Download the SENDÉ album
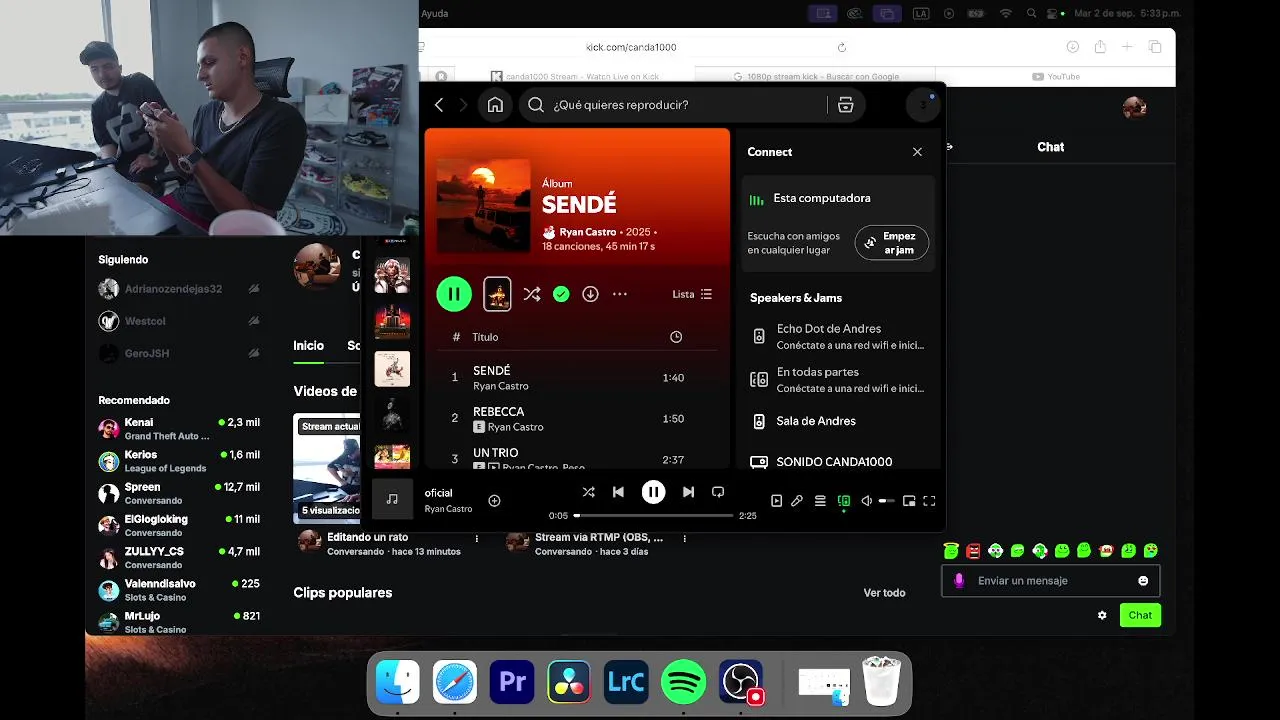 [590, 294]
